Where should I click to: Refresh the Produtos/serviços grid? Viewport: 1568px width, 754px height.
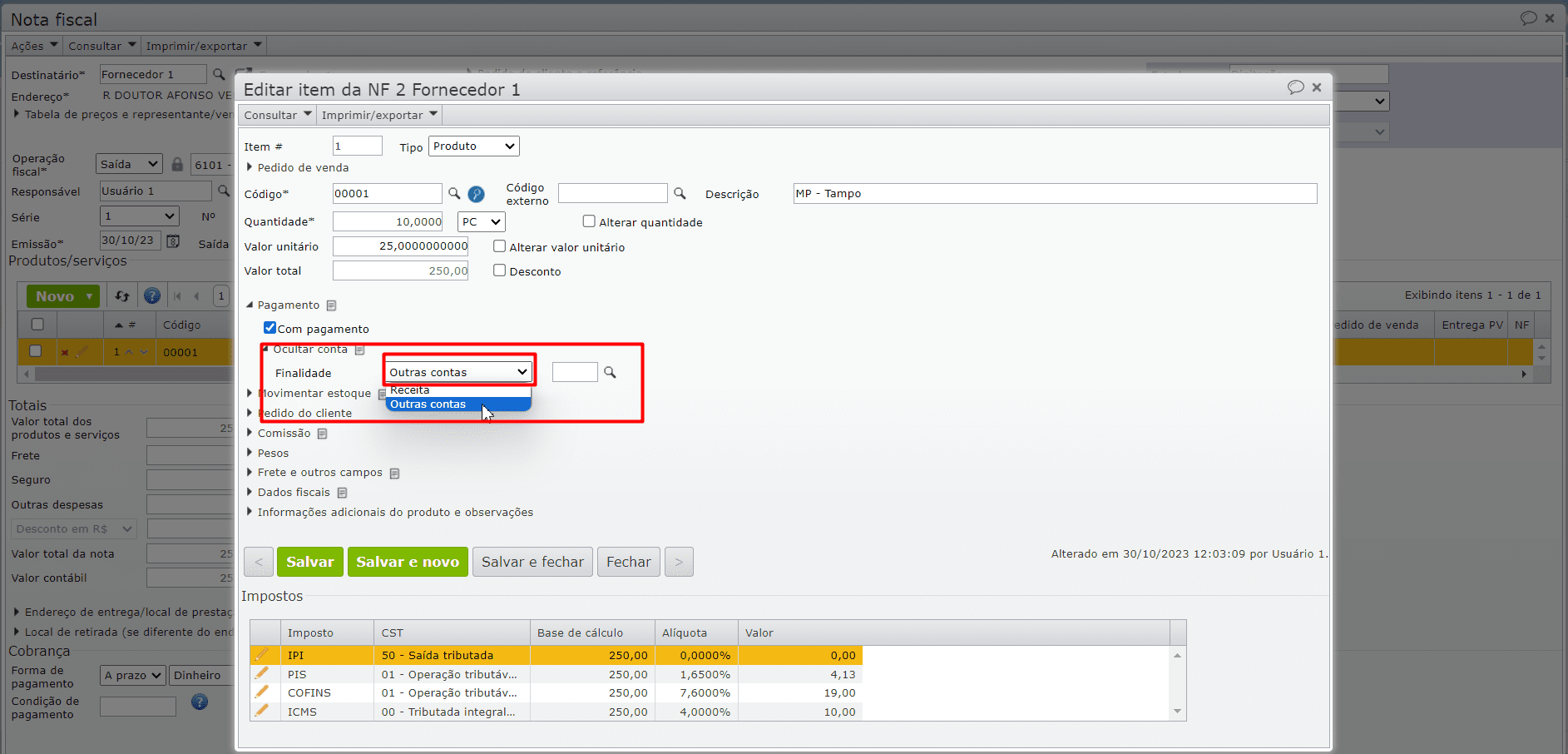click(x=122, y=295)
